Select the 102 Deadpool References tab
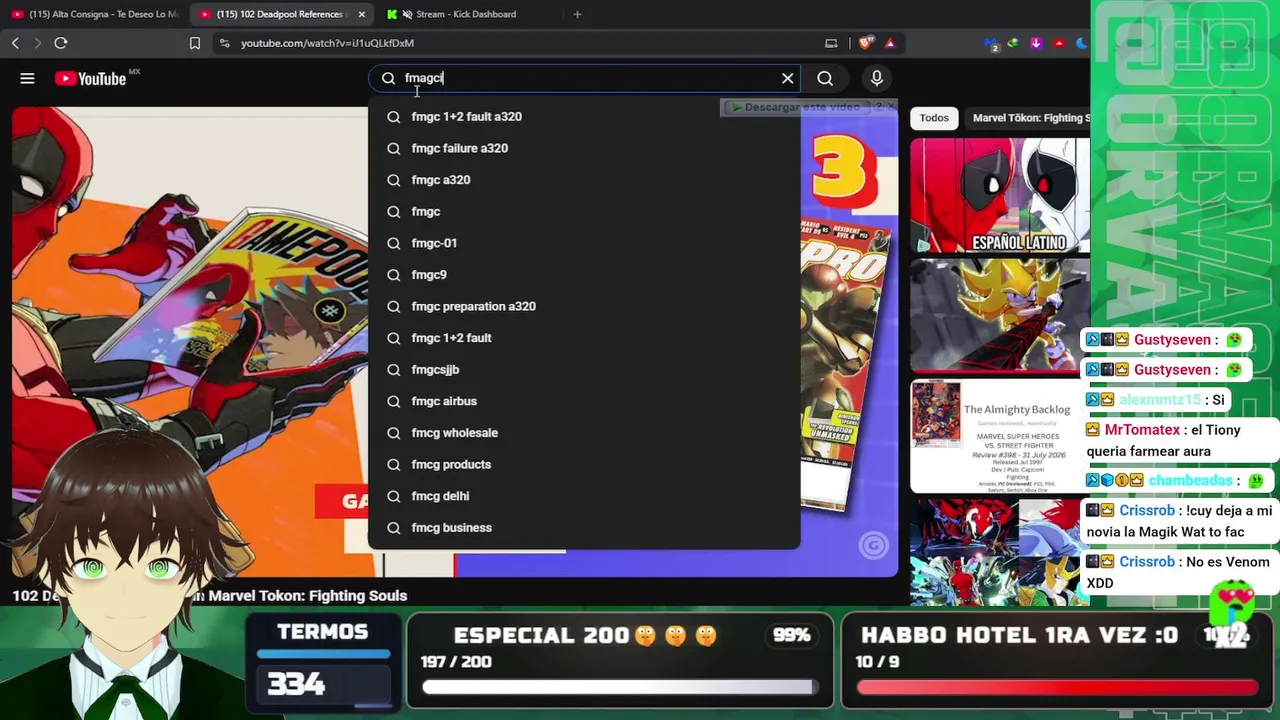This screenshot has width=1280, height=720. pyautogui.click(x=281, y=14)
